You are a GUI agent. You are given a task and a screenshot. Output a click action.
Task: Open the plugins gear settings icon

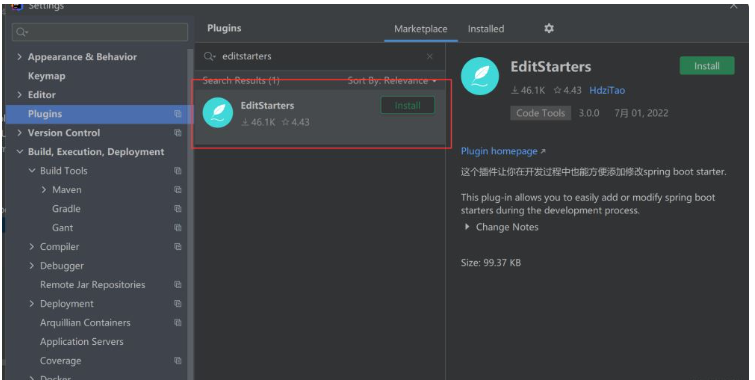[x=548, y=28]
